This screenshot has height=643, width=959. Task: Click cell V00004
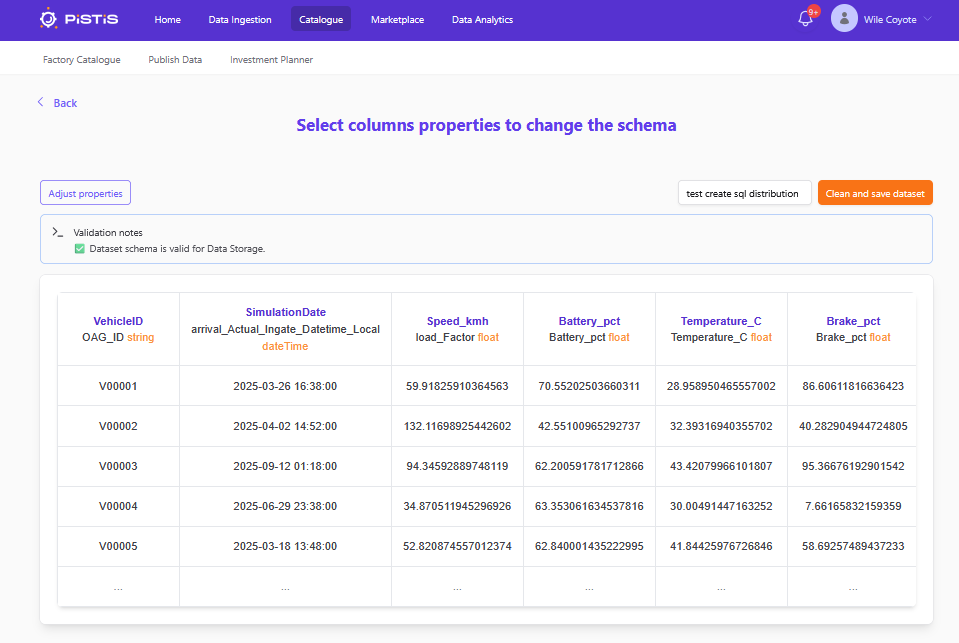[x=118, y=506]
